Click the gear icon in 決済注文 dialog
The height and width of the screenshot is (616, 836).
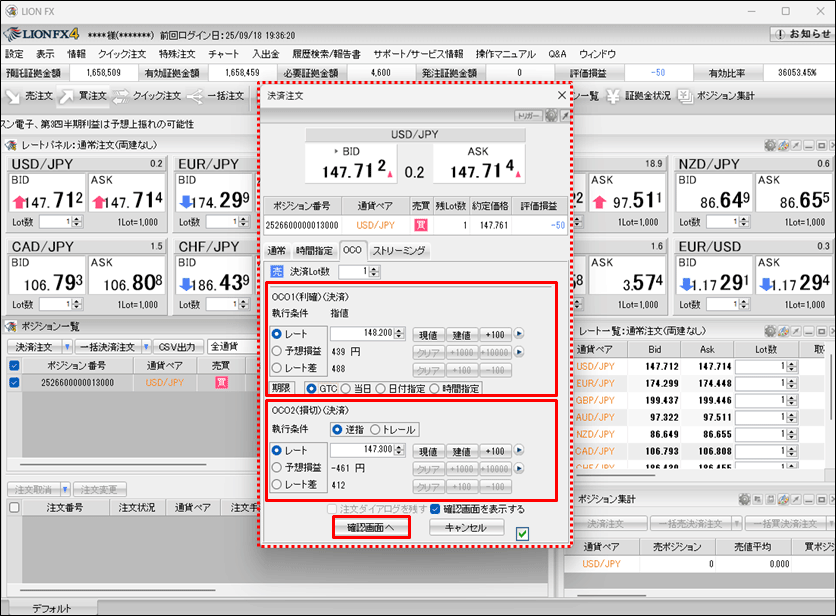pyautogui.click(x=551, y=116)
